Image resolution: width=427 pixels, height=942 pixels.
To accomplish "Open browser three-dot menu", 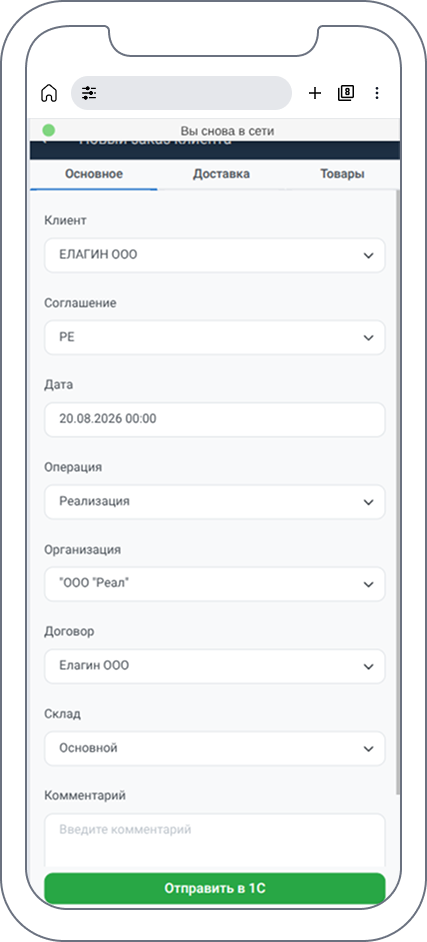I will pyautogui.click(x=377, y=93).
